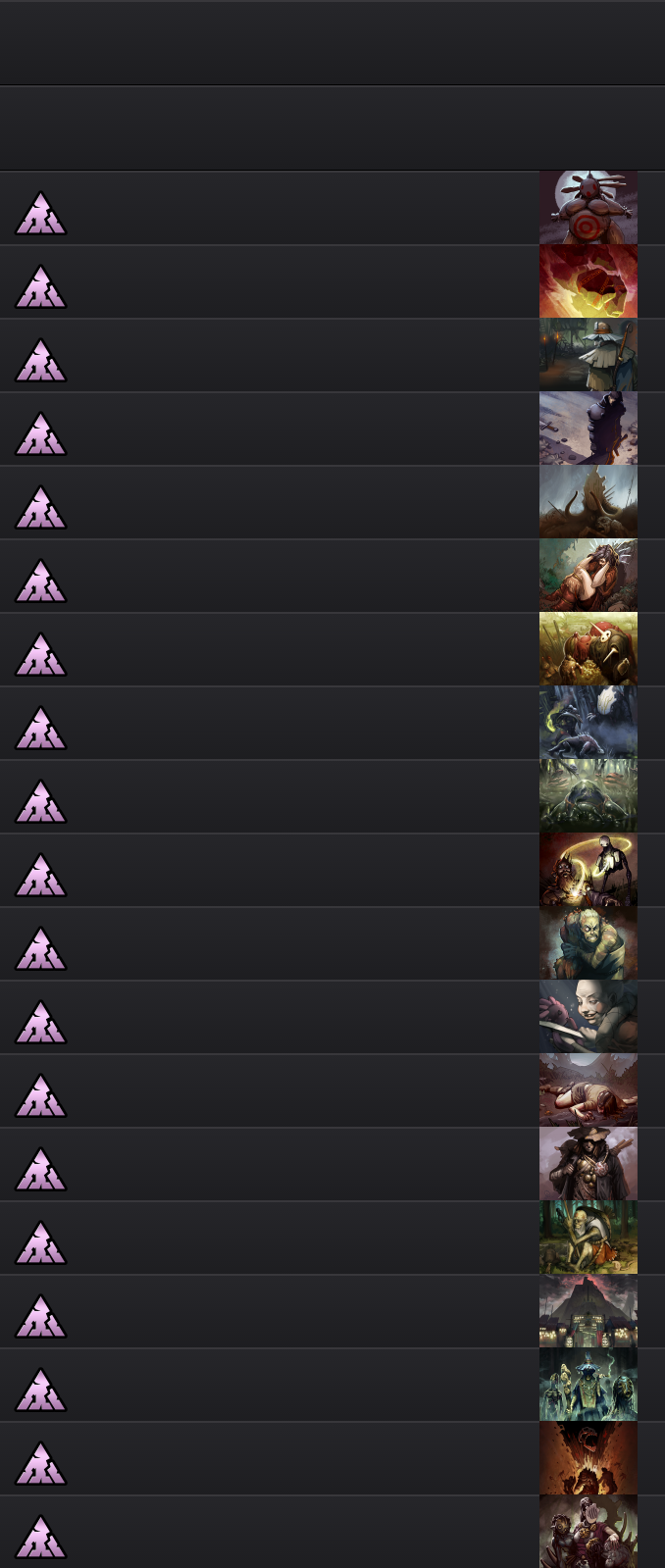This screenshot has height=1568, width=665.
Task: Click the dark beast with yellow glow thumbnail
Action: coord(588,723)
